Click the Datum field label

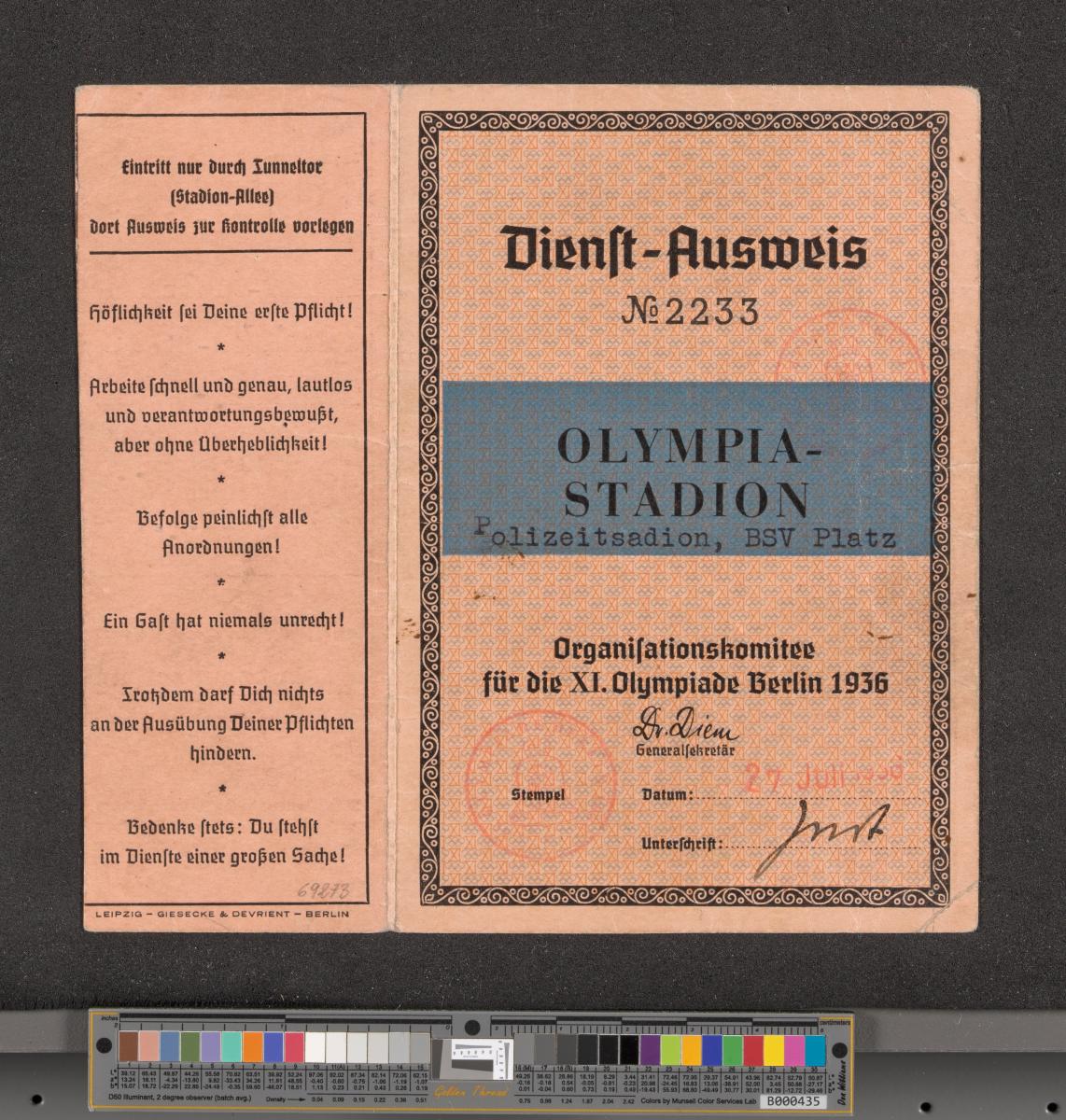pyautogui.click(x=666, y=796)
